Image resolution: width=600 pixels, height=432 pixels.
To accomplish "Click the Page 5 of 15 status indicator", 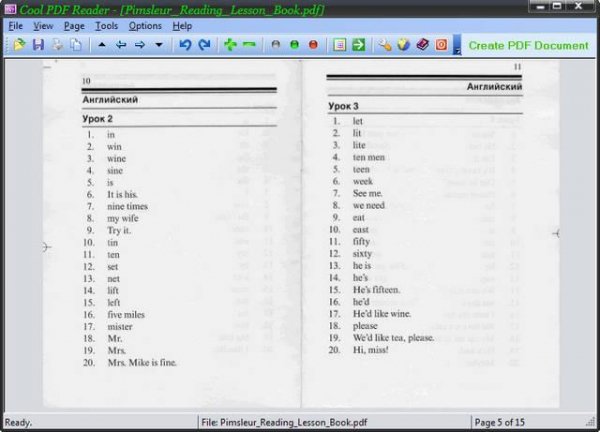I will pyautogui.click(x=508, y=422).
